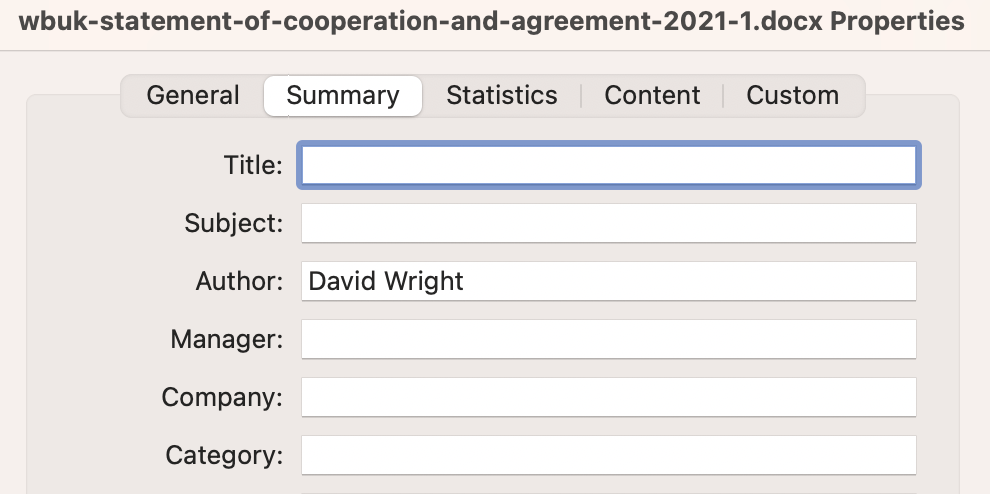Image resolution: width=990 pixels, height=494 pixels.
Task: Click the "Manager:" label text
Action: tap(227, 339)
